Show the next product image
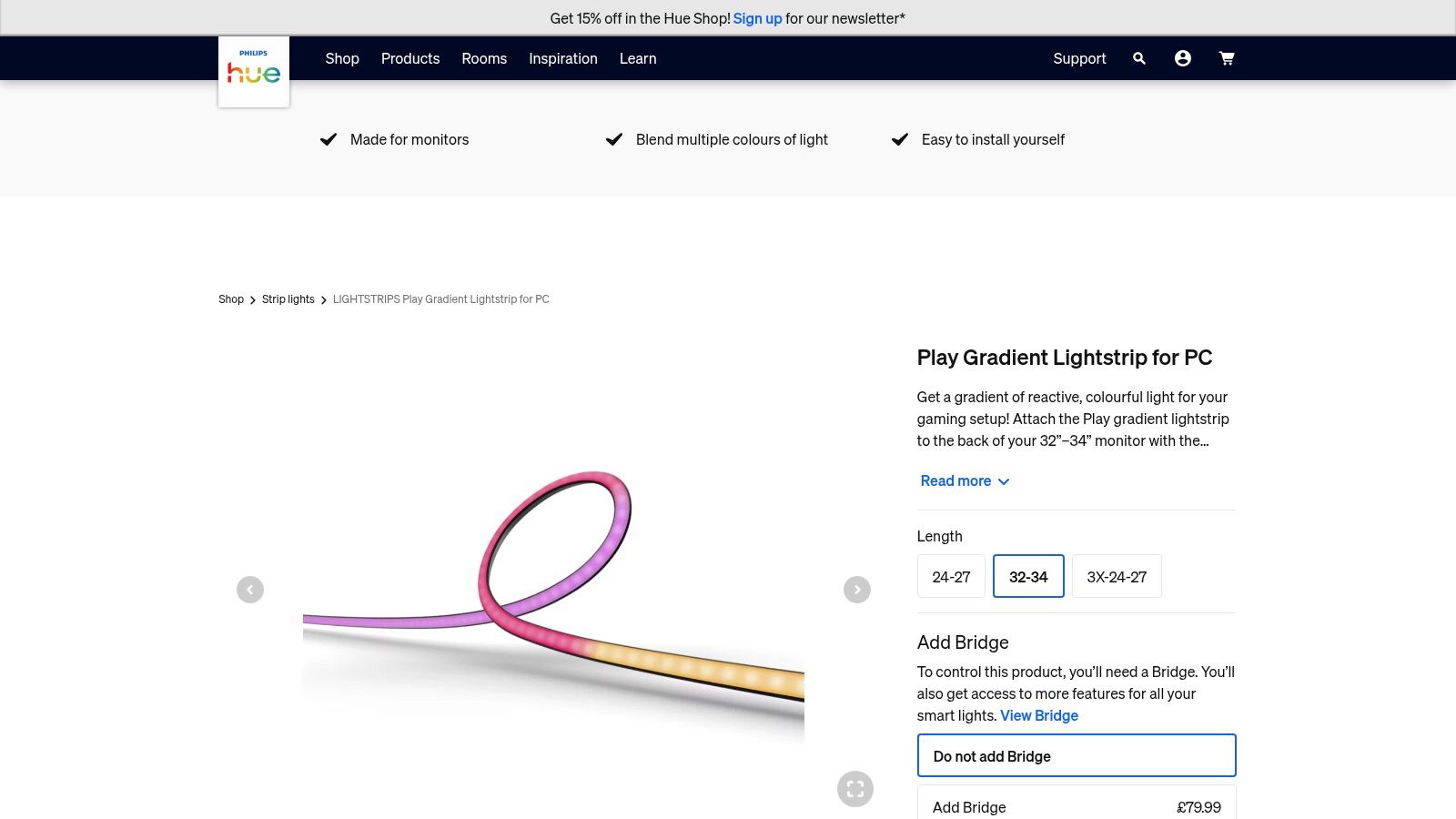Screen dimensions: 1456x819 [856, 589]
